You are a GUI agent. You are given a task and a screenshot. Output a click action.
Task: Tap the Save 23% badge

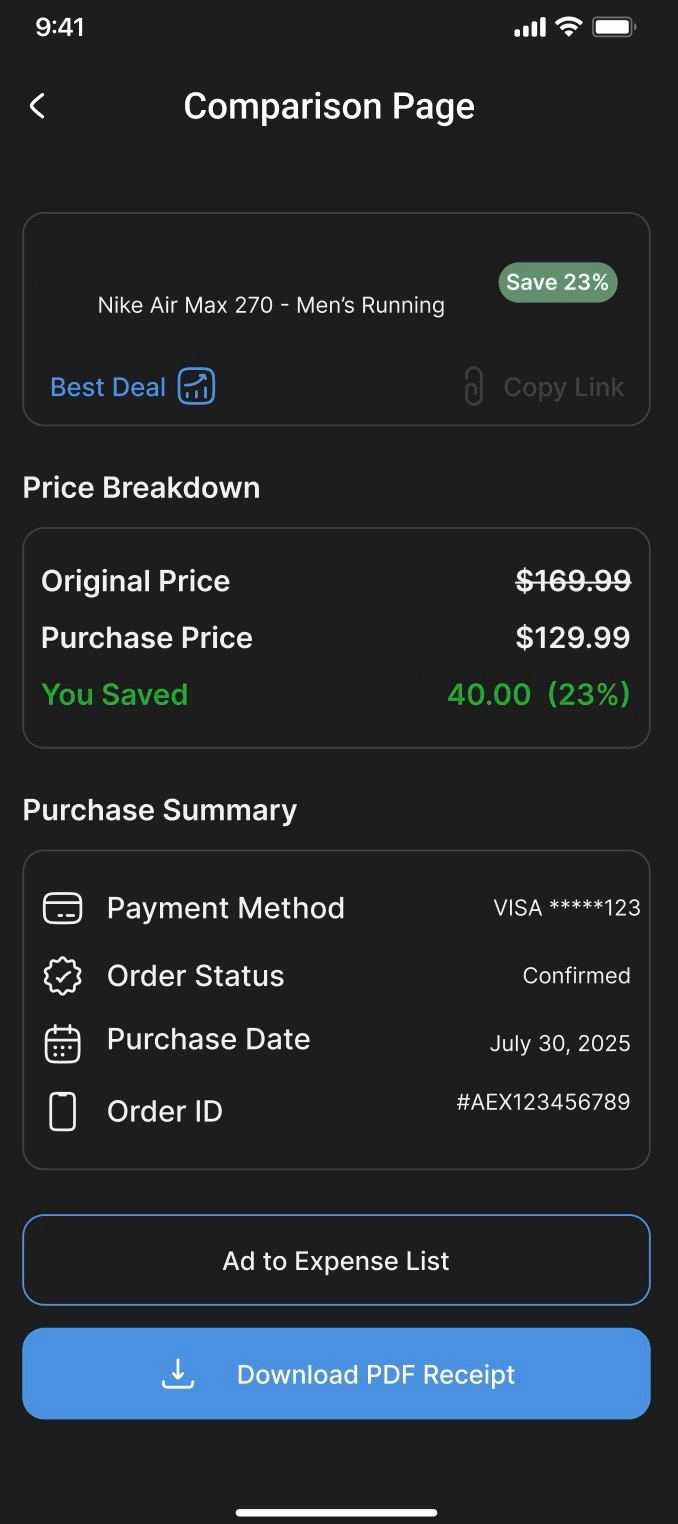(557, 283)
